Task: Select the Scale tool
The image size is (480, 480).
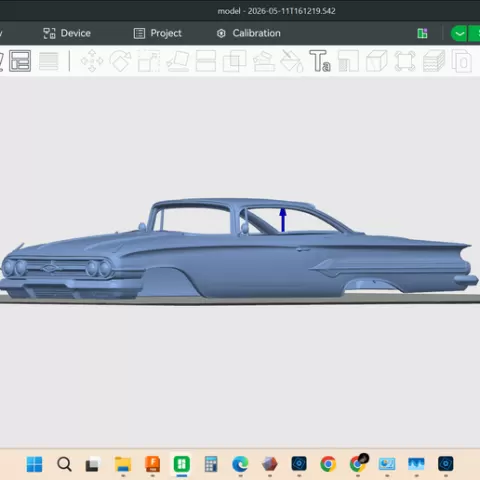Action: [149, 61]
